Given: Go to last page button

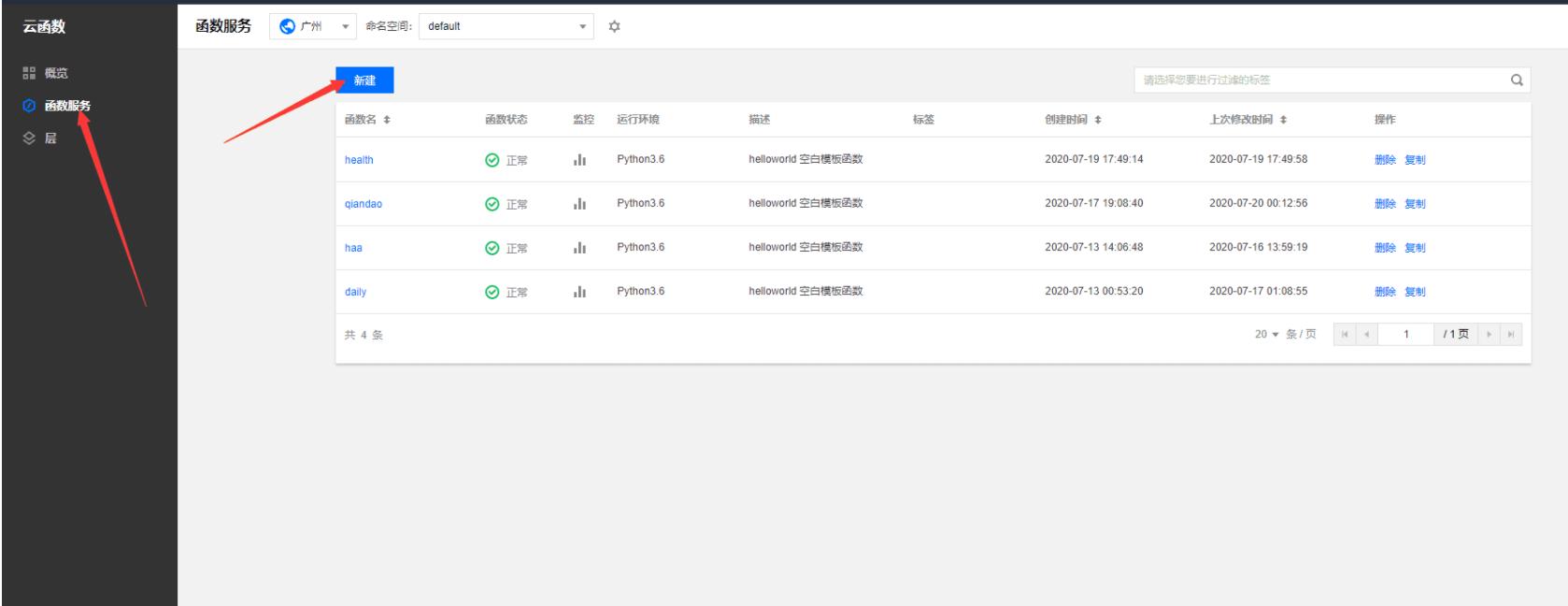Looking at the screenshot, I should (1510, 335).
